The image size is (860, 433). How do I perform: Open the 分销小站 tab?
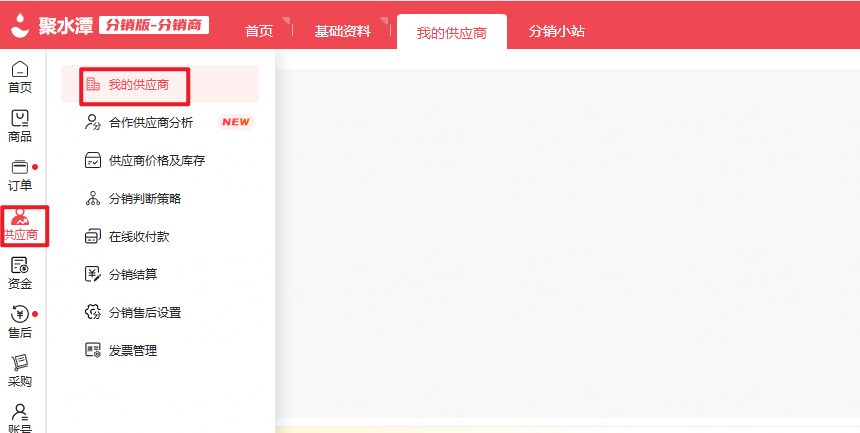point(557,31)
